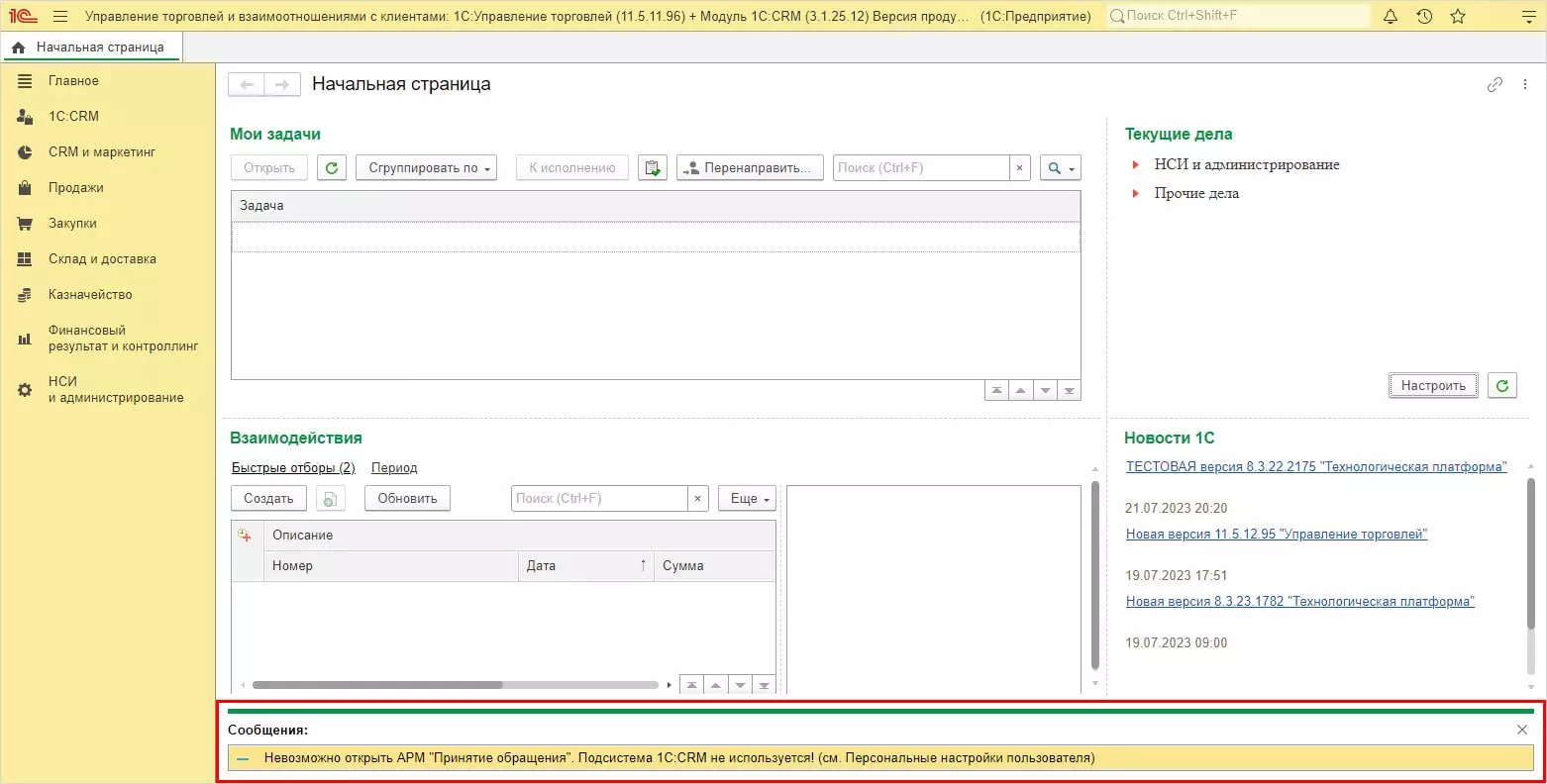1547x784 pixels.
Task: Show the history clock icon list
Action: pyautogui.click(x=1424, y=16)
